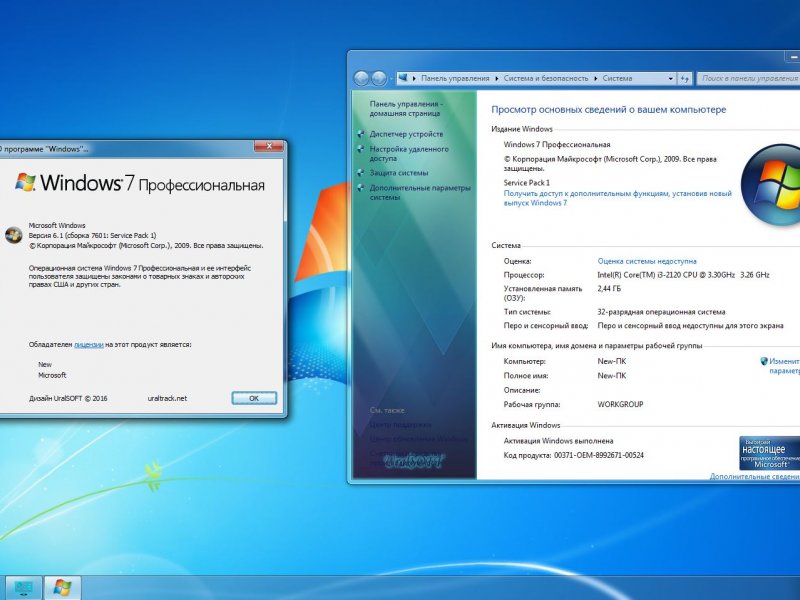Open 'лицензии' link in About dialog
The image size is (800, 600).
click(x=89, y=345)
